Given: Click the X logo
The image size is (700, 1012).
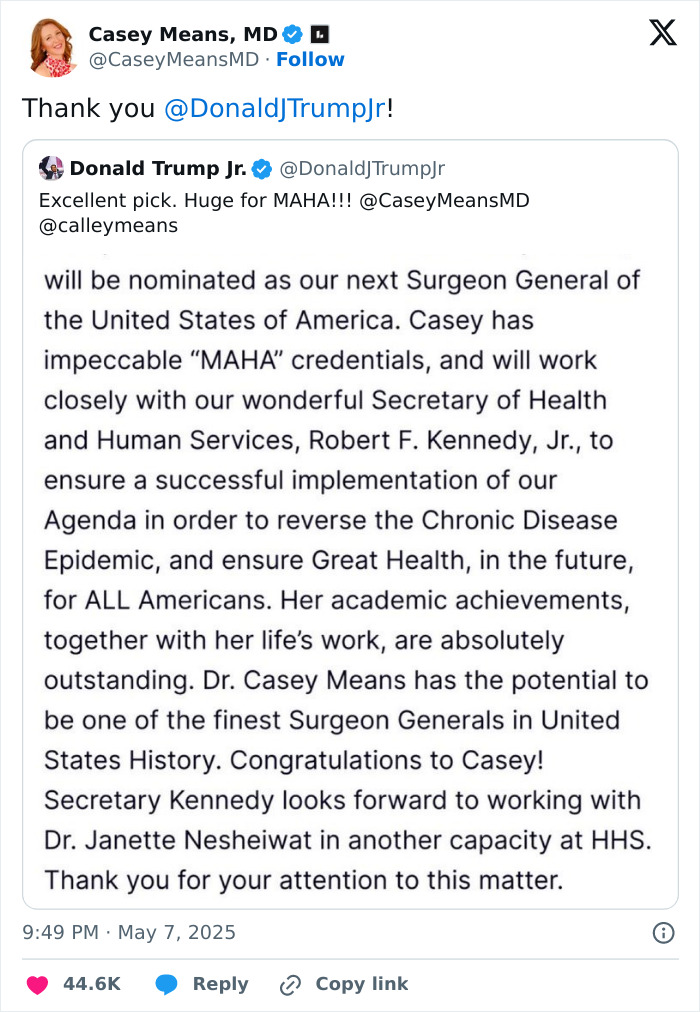Looking at the screenshot, I should click(662, 33).
